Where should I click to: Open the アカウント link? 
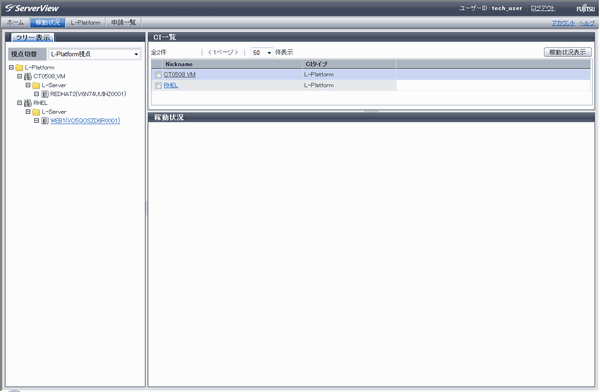[563, 23]
